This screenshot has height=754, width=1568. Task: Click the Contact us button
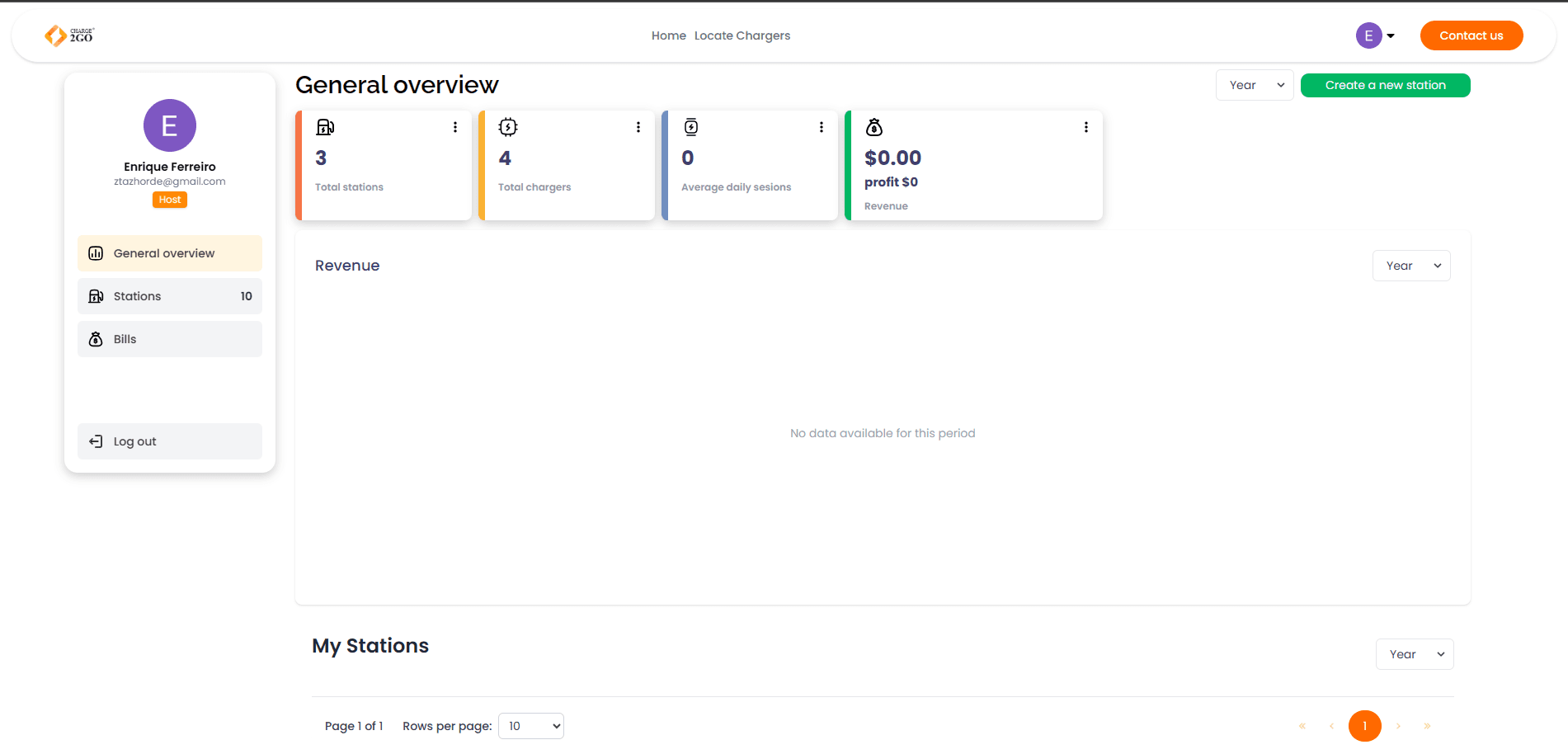pyautogui.click(x=1471, y=35)
